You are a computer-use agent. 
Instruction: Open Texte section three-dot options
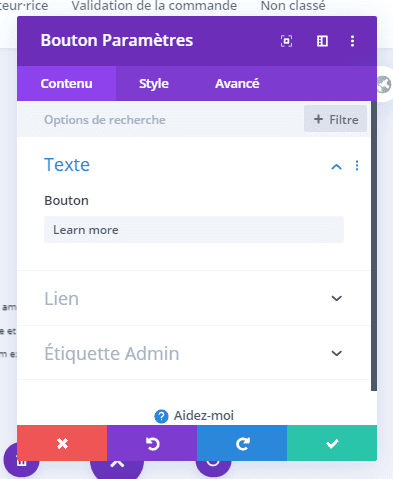[x=357, y=166]
